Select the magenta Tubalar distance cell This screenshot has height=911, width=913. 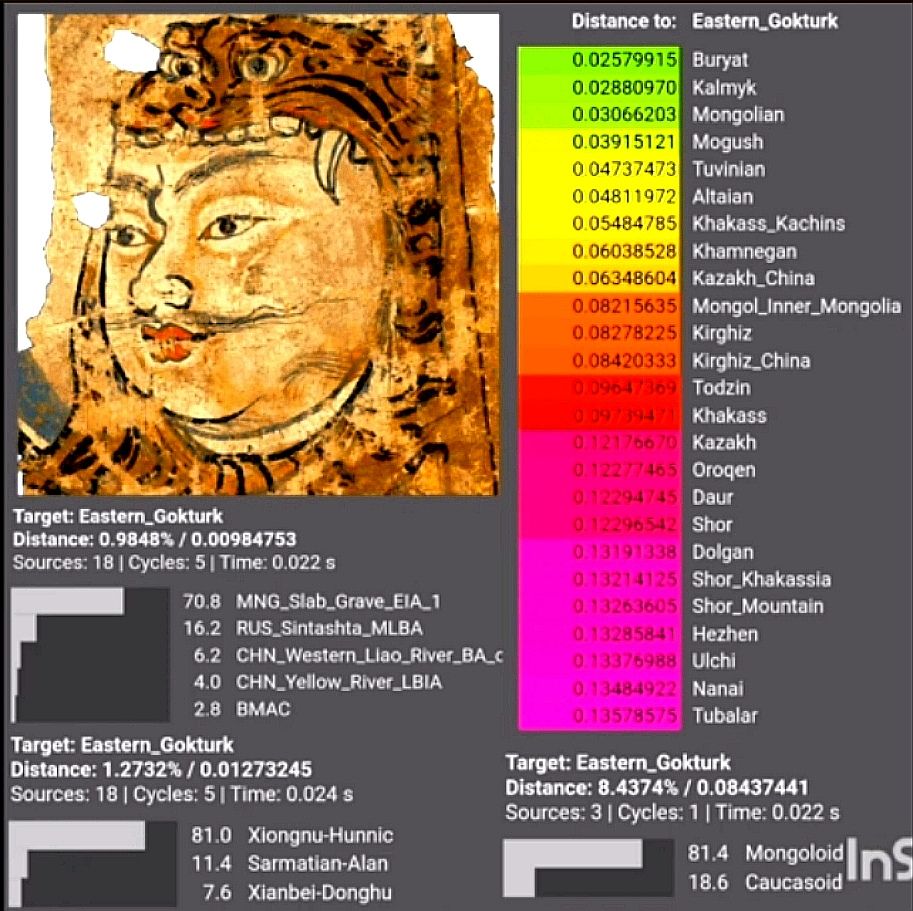(x=599, y=716)
